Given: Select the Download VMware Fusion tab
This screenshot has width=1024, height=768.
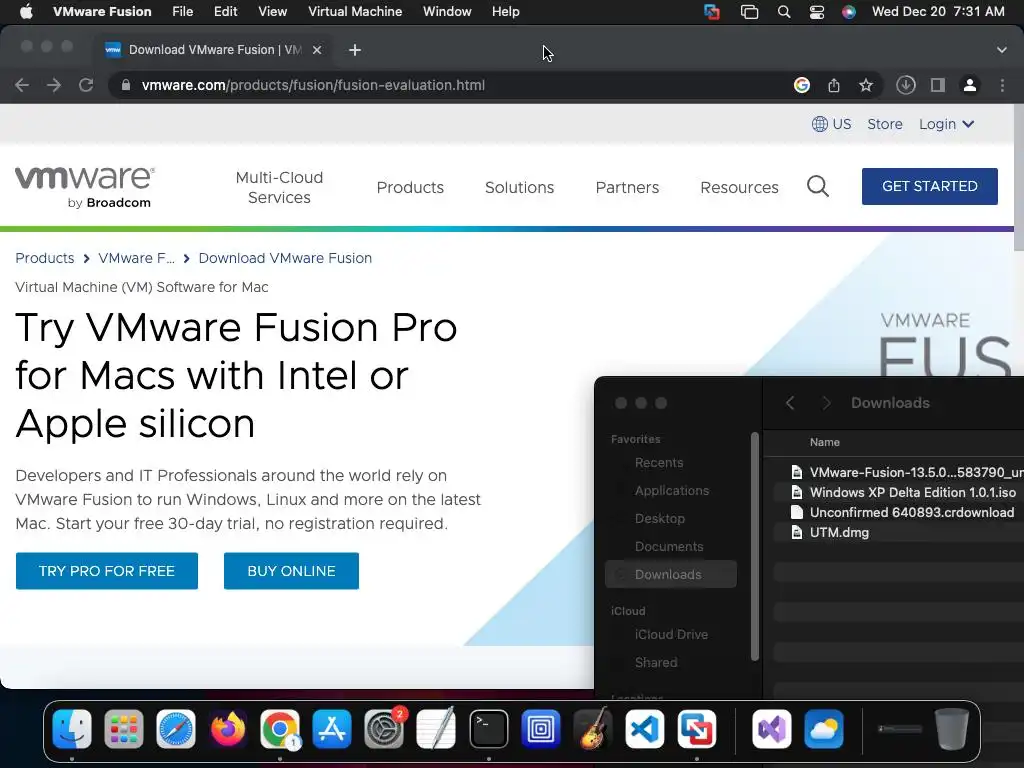Looking at the screenshot, I should pos(212,50).
